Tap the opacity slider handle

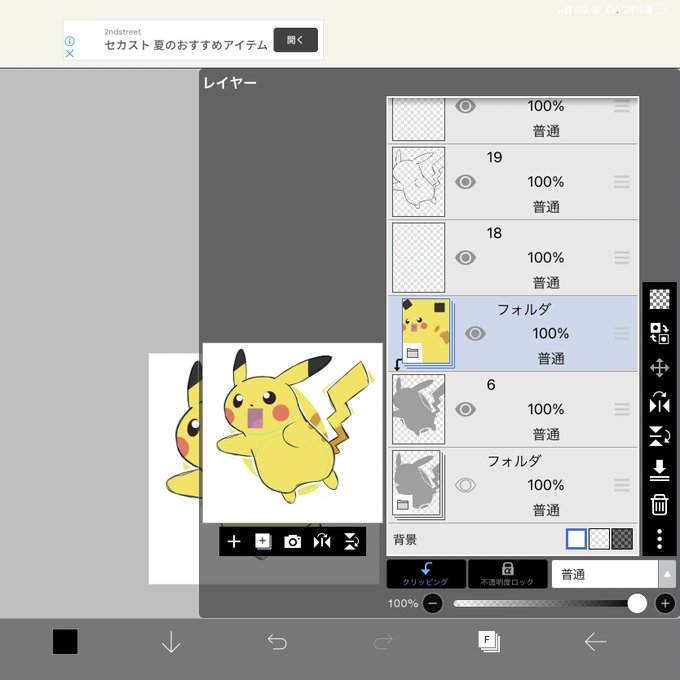coord(637,603)
